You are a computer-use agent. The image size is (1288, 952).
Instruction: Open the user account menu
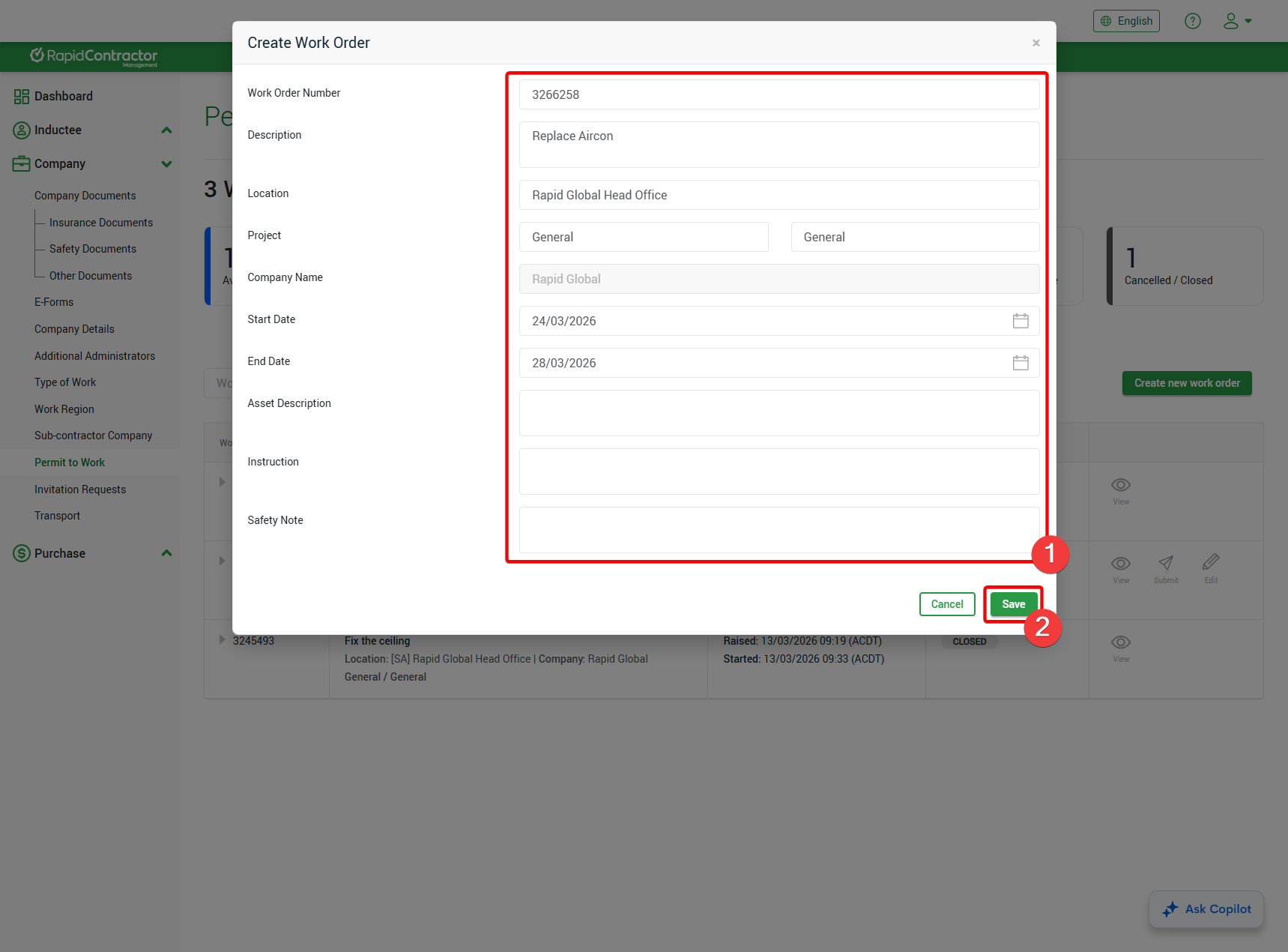tap(1237, 21)
